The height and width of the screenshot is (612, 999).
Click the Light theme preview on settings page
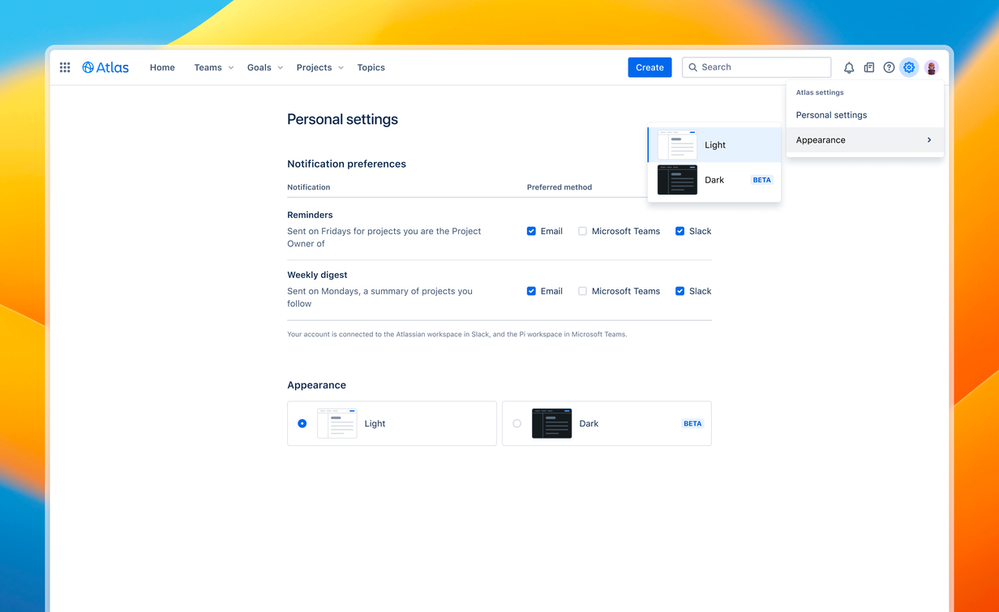tap(337, 423)
